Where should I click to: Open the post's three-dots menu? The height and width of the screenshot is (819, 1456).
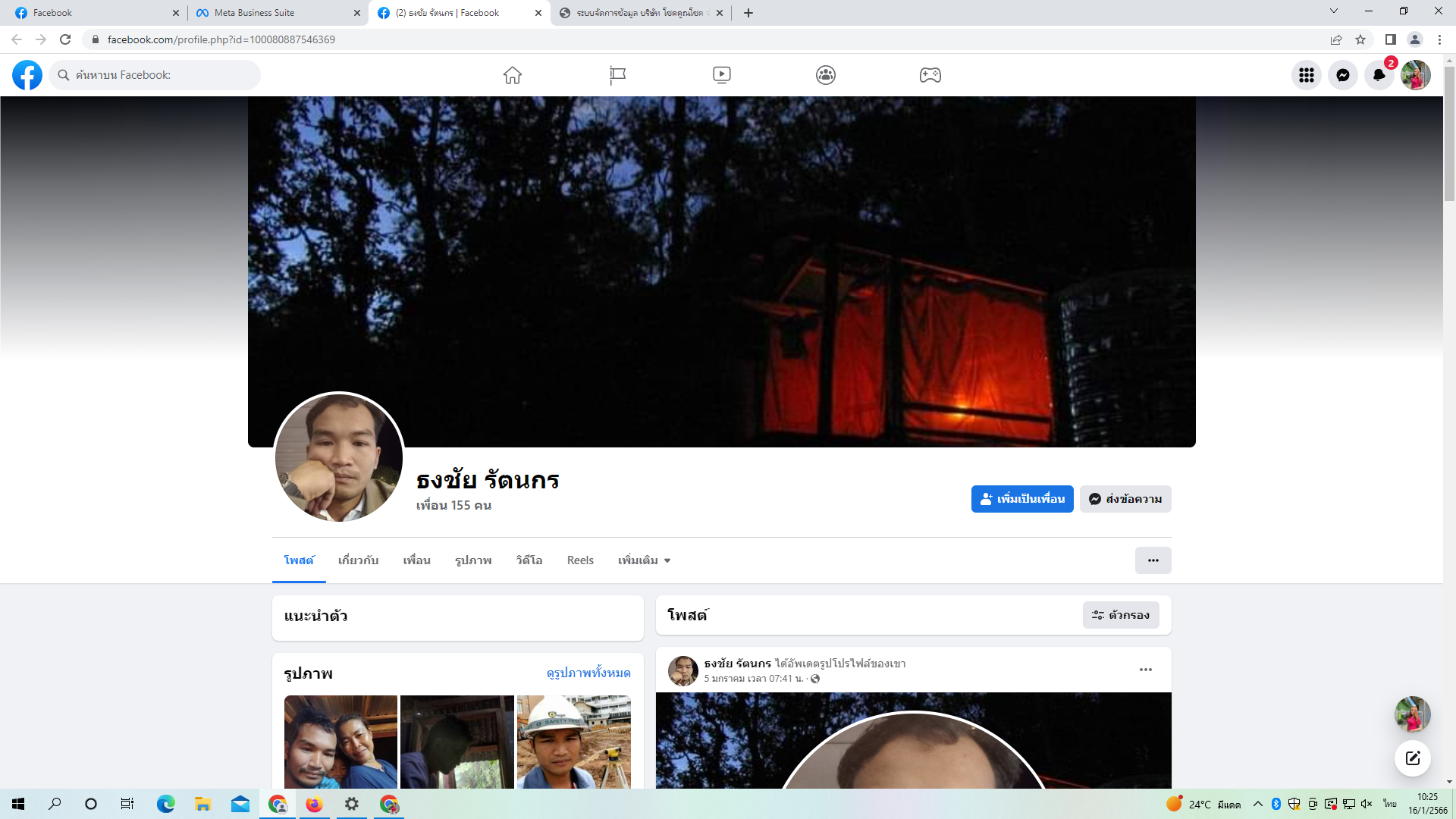click(x=1145, y=670)
